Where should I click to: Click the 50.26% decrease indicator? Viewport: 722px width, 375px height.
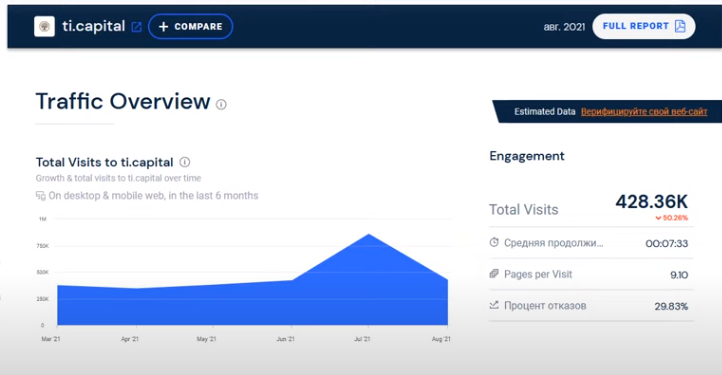[x=672, y=218]
